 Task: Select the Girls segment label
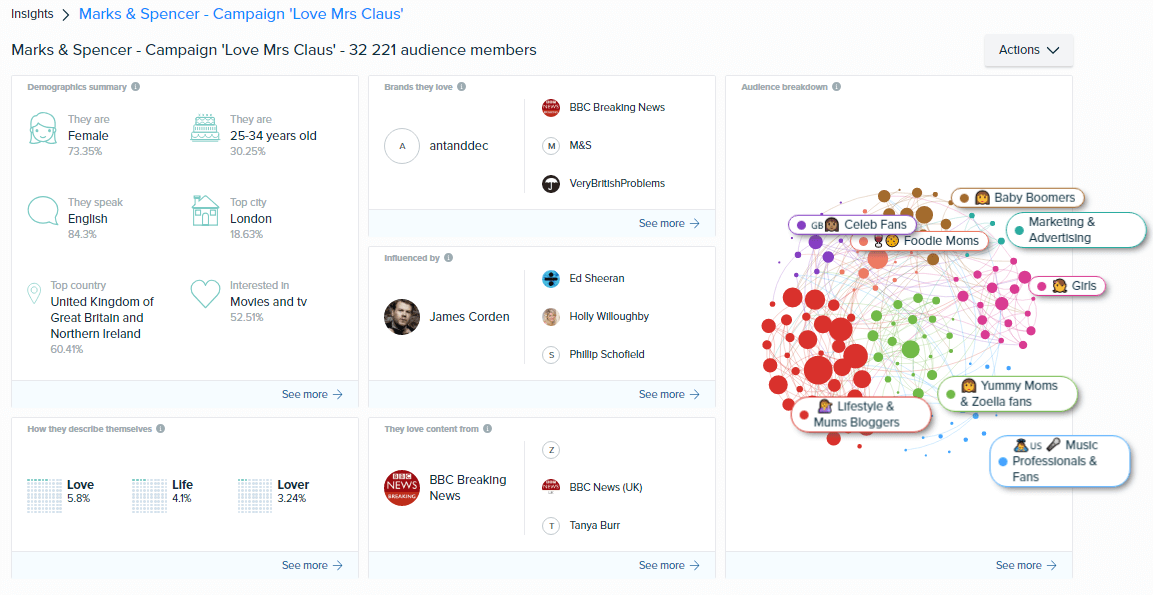pos(1067,285)
